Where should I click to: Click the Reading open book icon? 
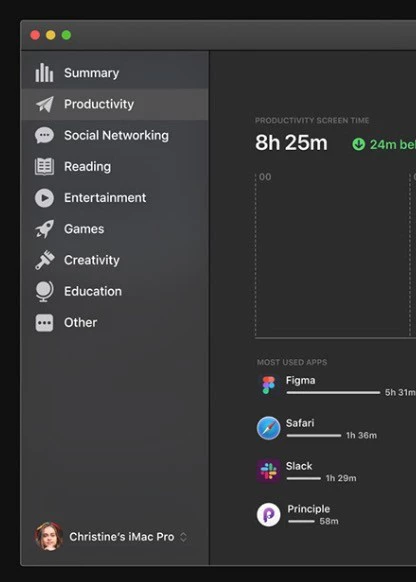[x=44, y=166]
